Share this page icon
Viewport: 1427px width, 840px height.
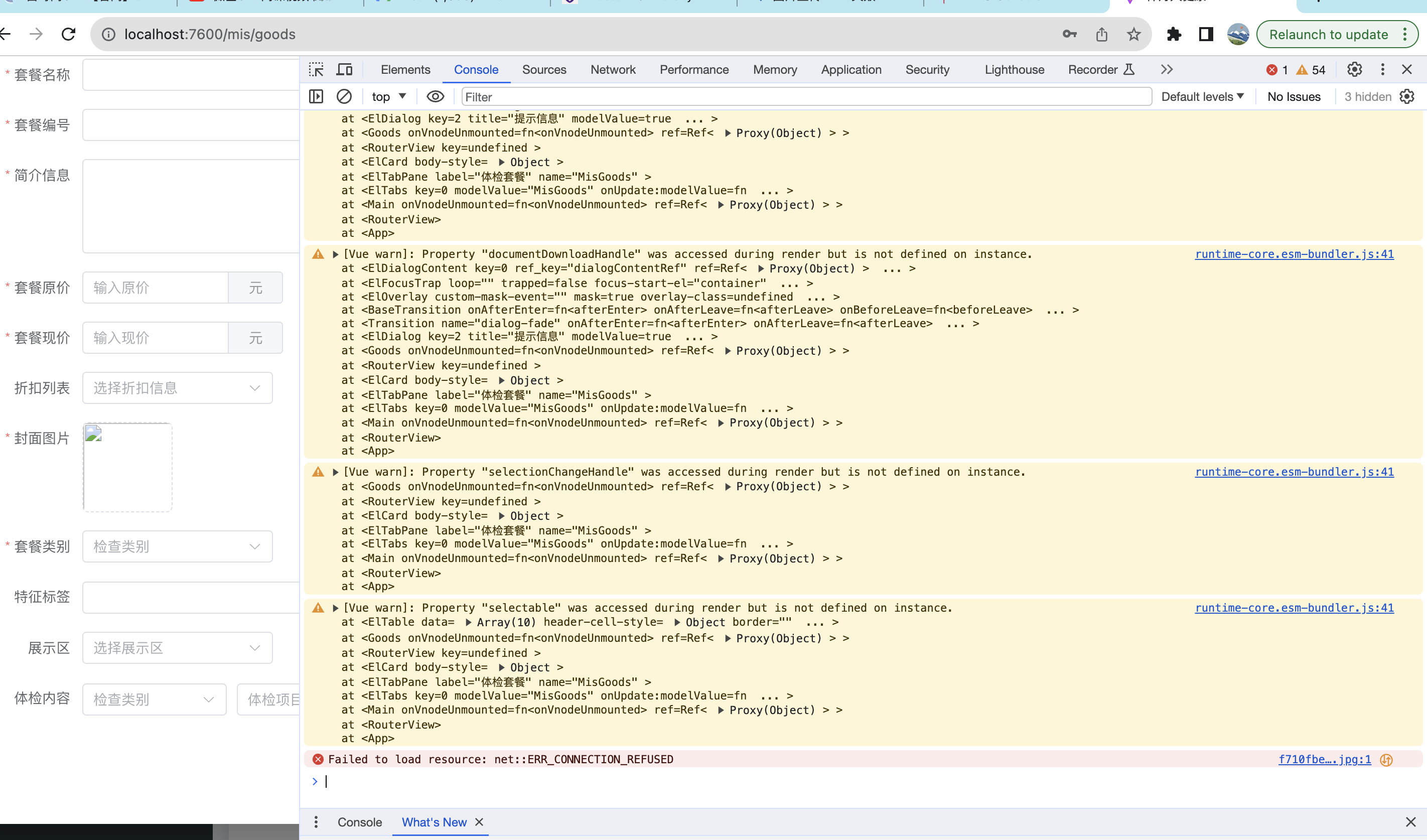[1101, 35]
